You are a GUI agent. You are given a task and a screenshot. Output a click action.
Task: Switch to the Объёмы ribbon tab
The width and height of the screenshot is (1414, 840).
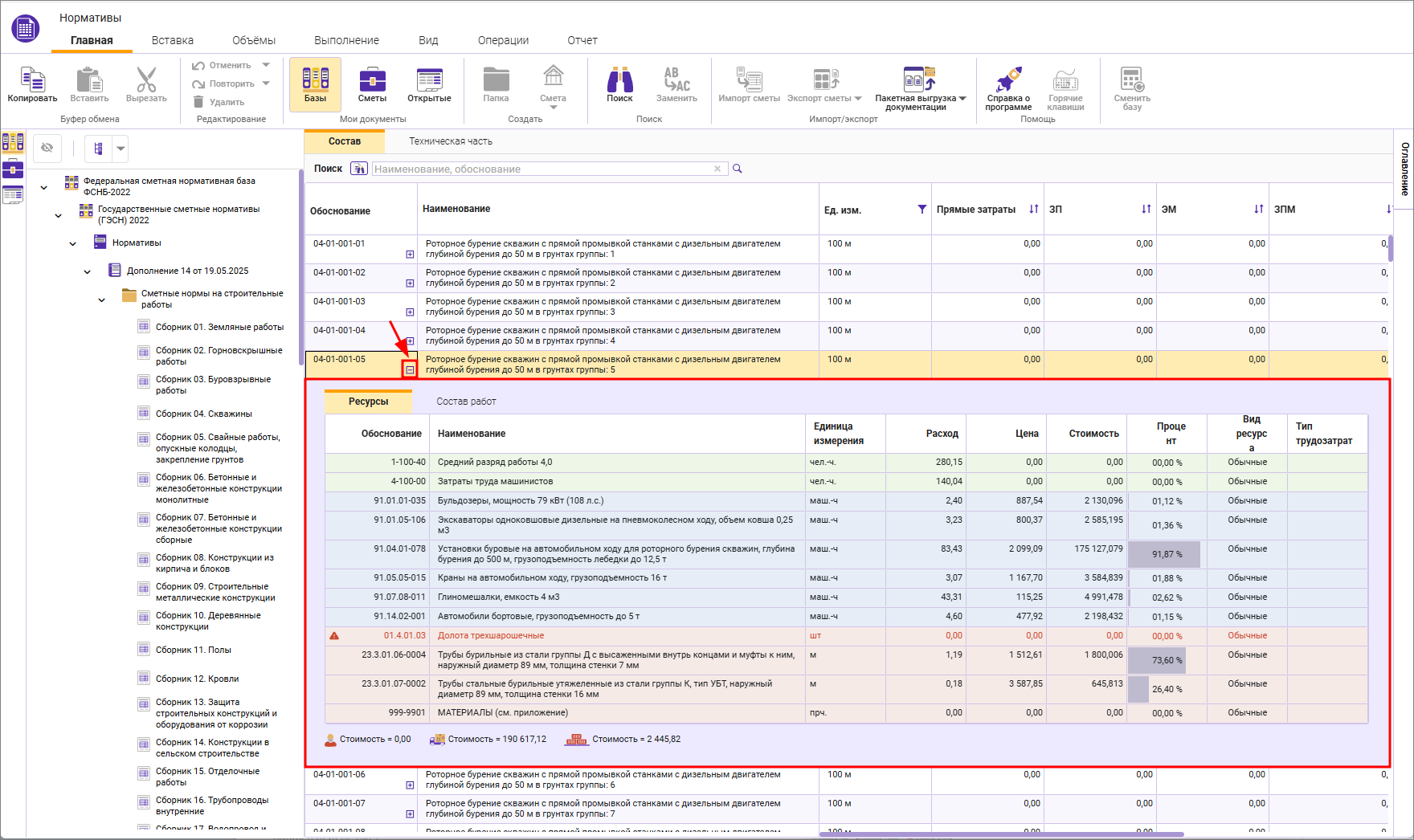[253, 40]
